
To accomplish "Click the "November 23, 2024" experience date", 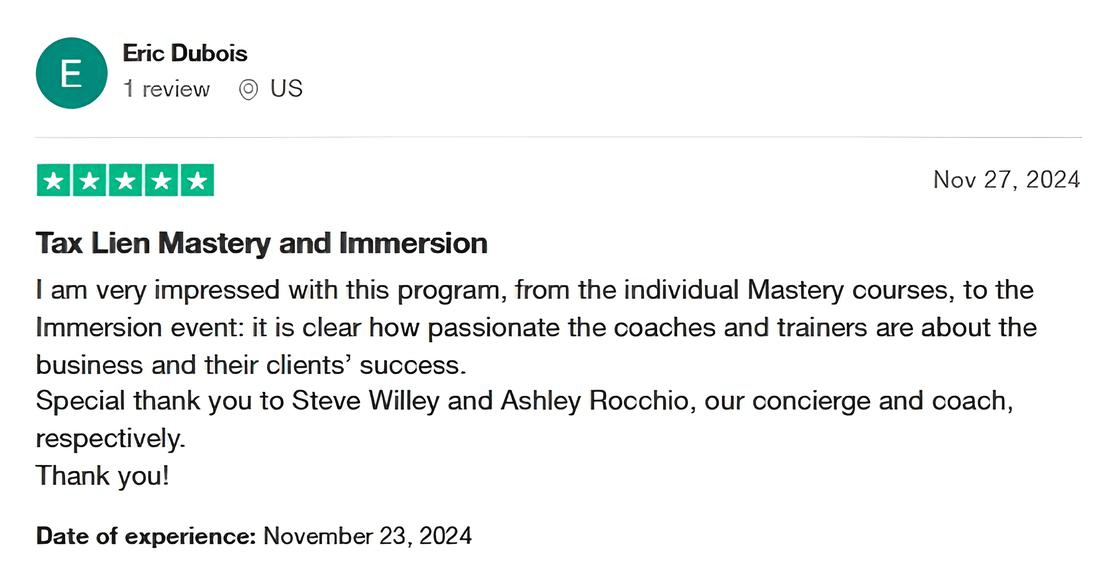I will 368,536.
